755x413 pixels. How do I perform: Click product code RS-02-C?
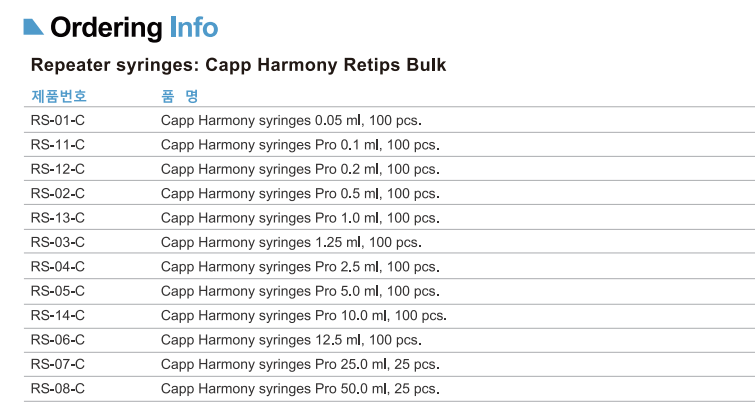(x=58, y=193)
